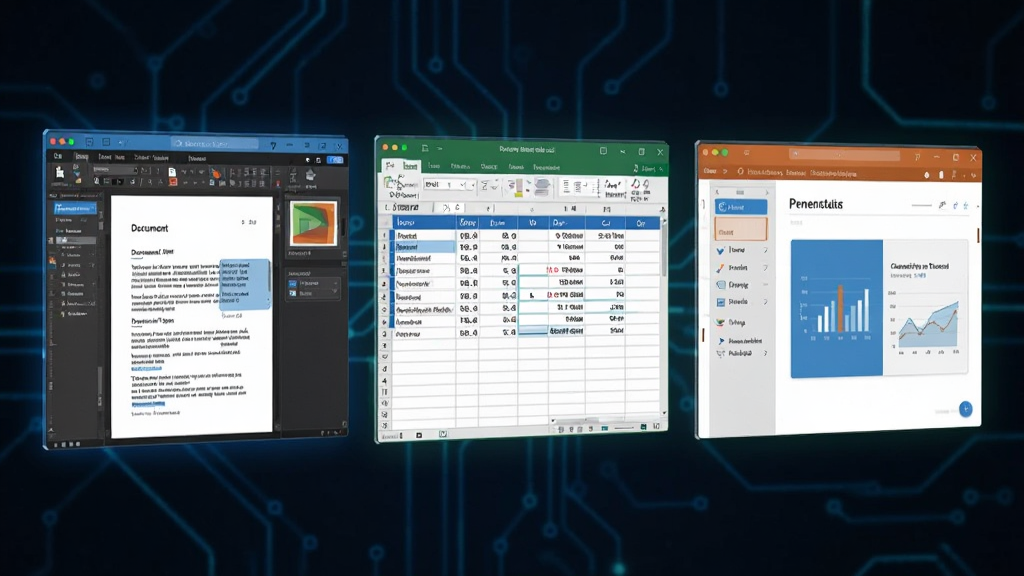Select the orange highlighted box in presentation sidebar
Viewport: 1024px width, 576px height.
[x=741, y=231]
